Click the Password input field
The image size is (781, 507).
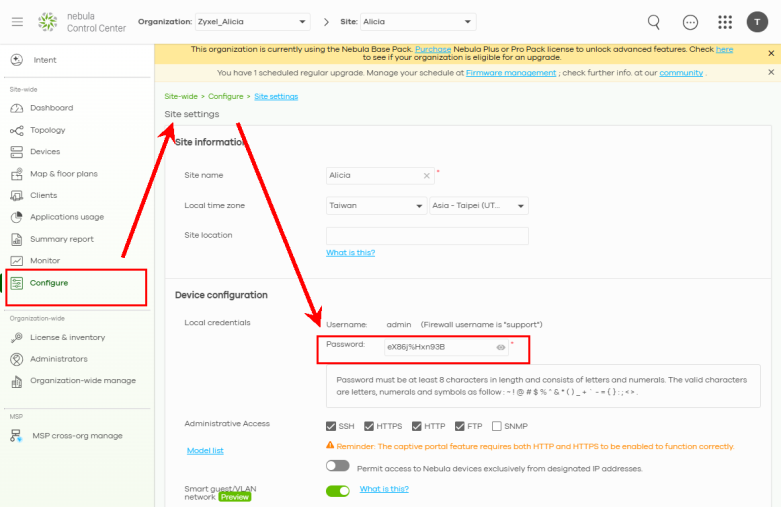[446, 347]
